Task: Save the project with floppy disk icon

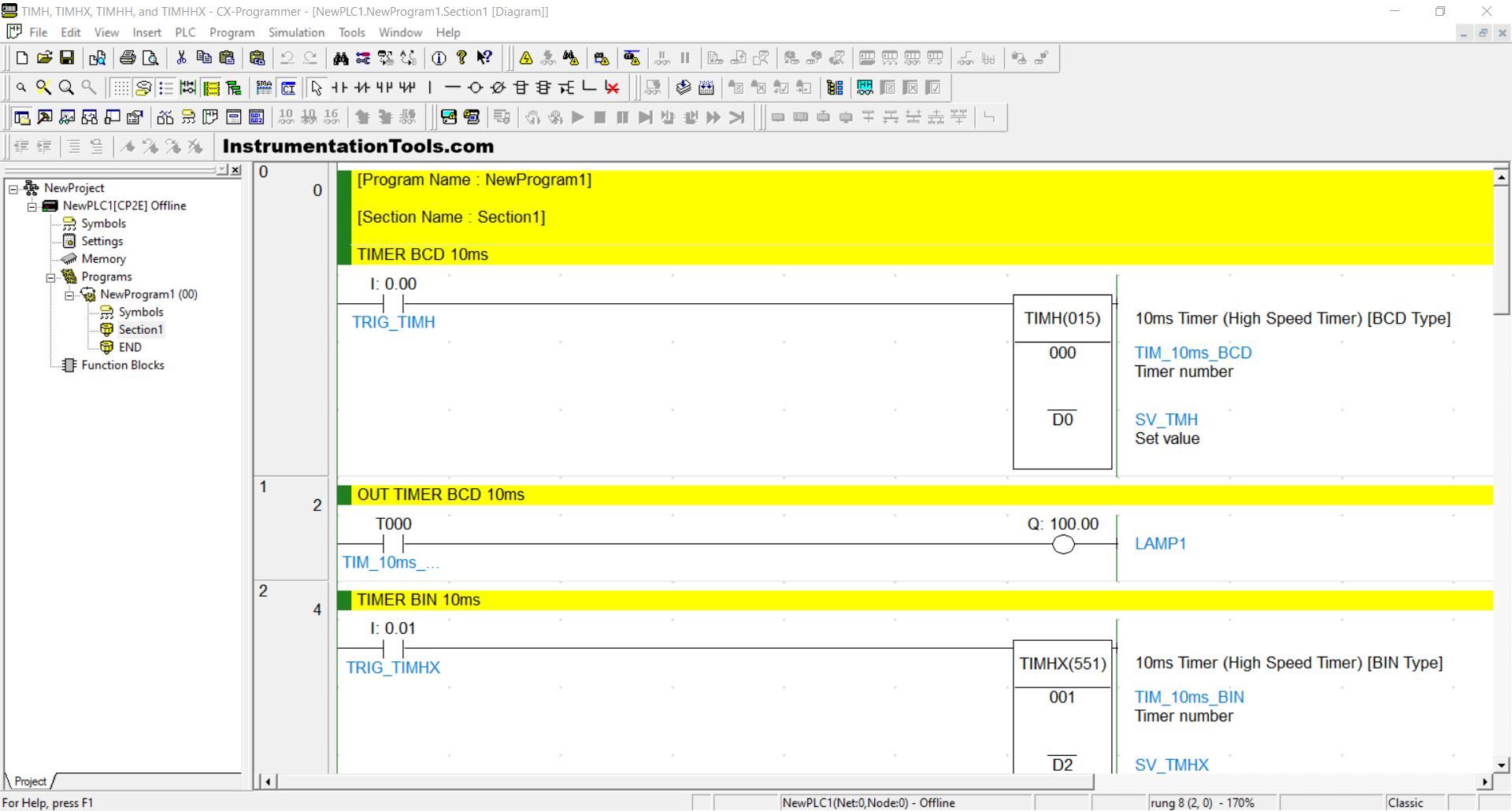Action: [67, 58]
